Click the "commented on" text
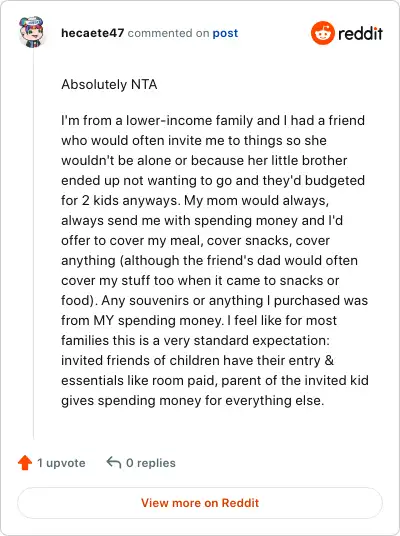Screen dimensions: 400x536 (168, 33)
